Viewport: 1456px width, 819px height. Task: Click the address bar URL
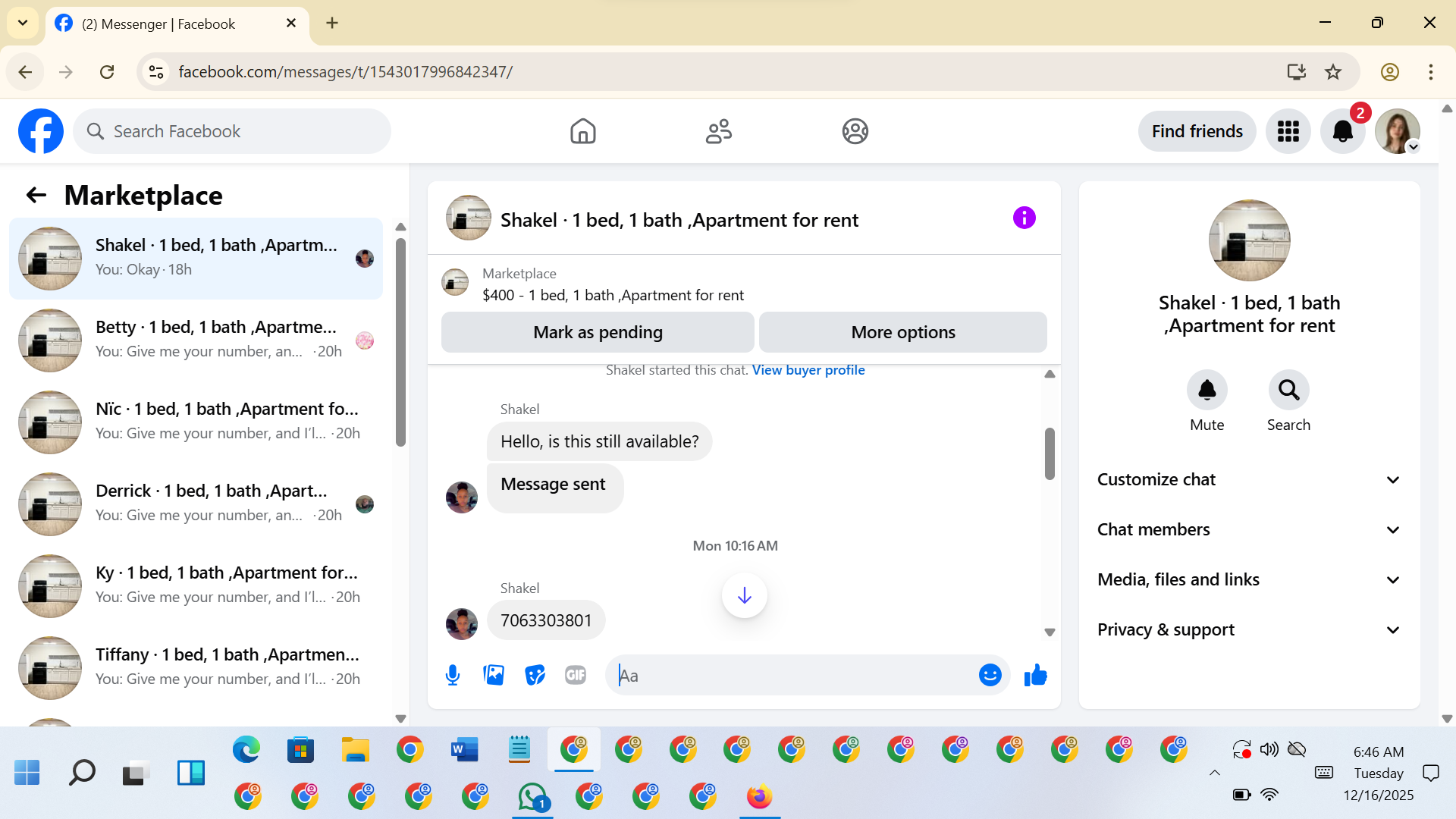pos(346,72)
